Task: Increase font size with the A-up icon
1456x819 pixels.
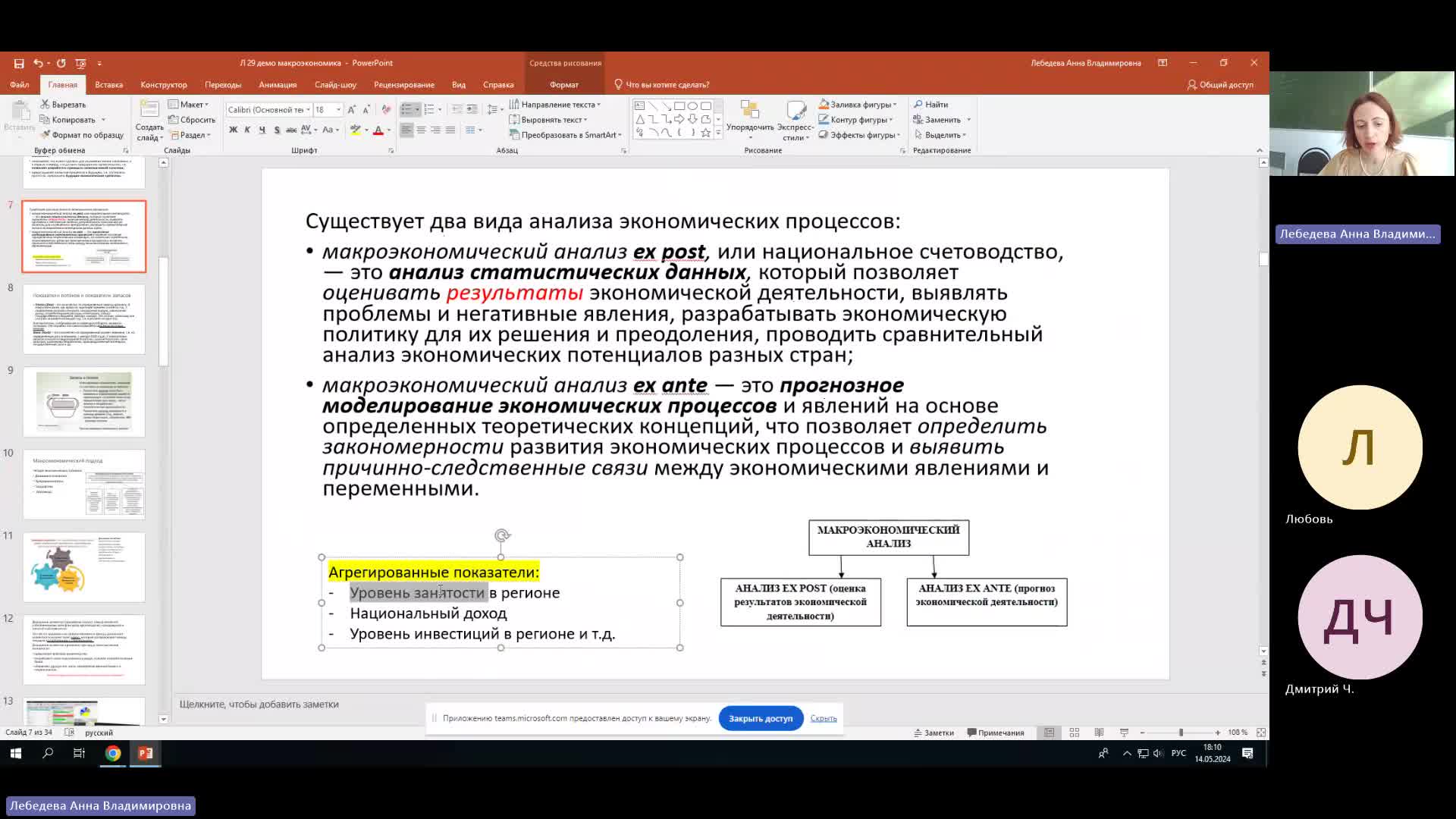Action: click(x=352, y=110)
